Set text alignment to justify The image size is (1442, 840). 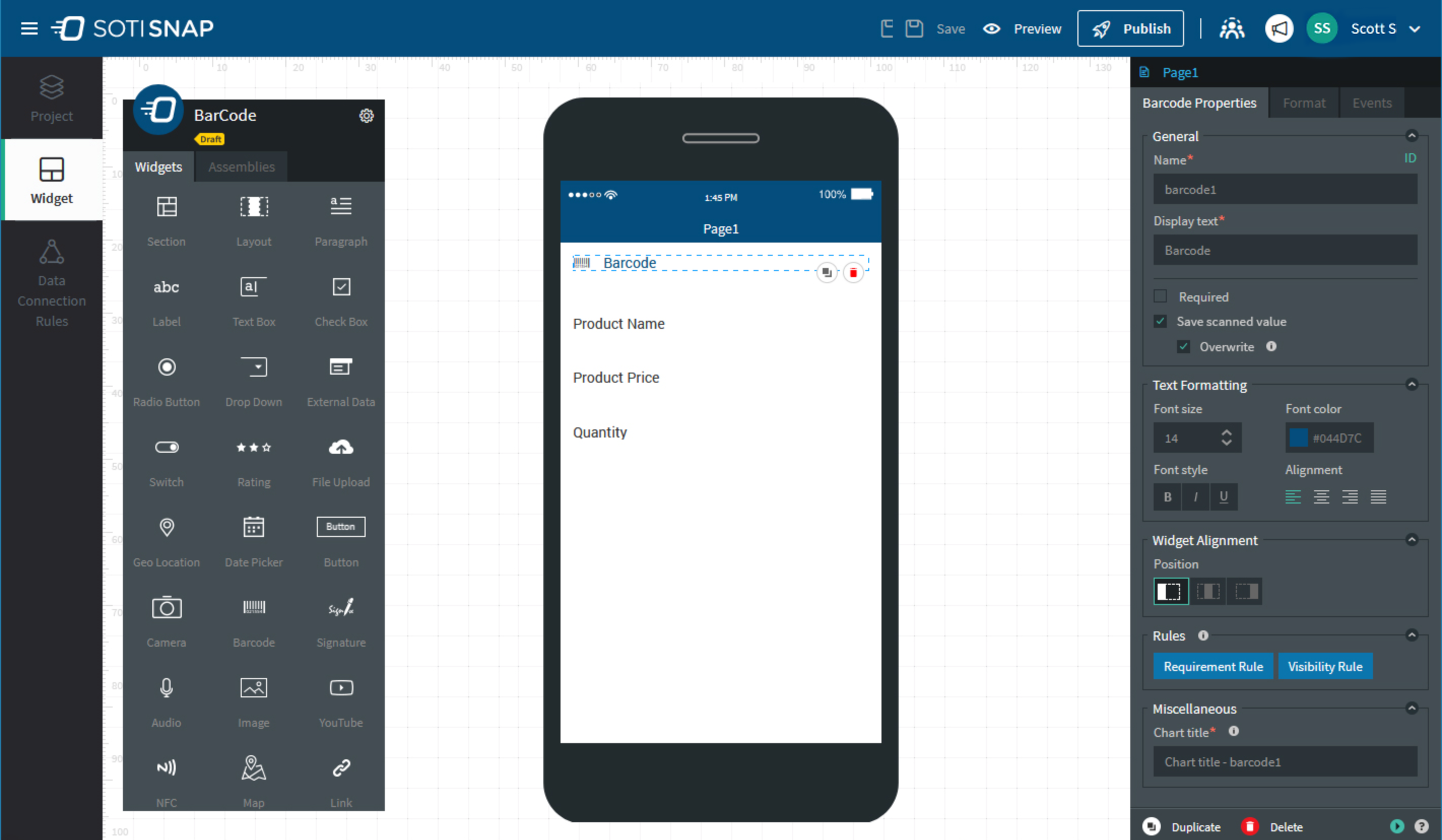1379,497
